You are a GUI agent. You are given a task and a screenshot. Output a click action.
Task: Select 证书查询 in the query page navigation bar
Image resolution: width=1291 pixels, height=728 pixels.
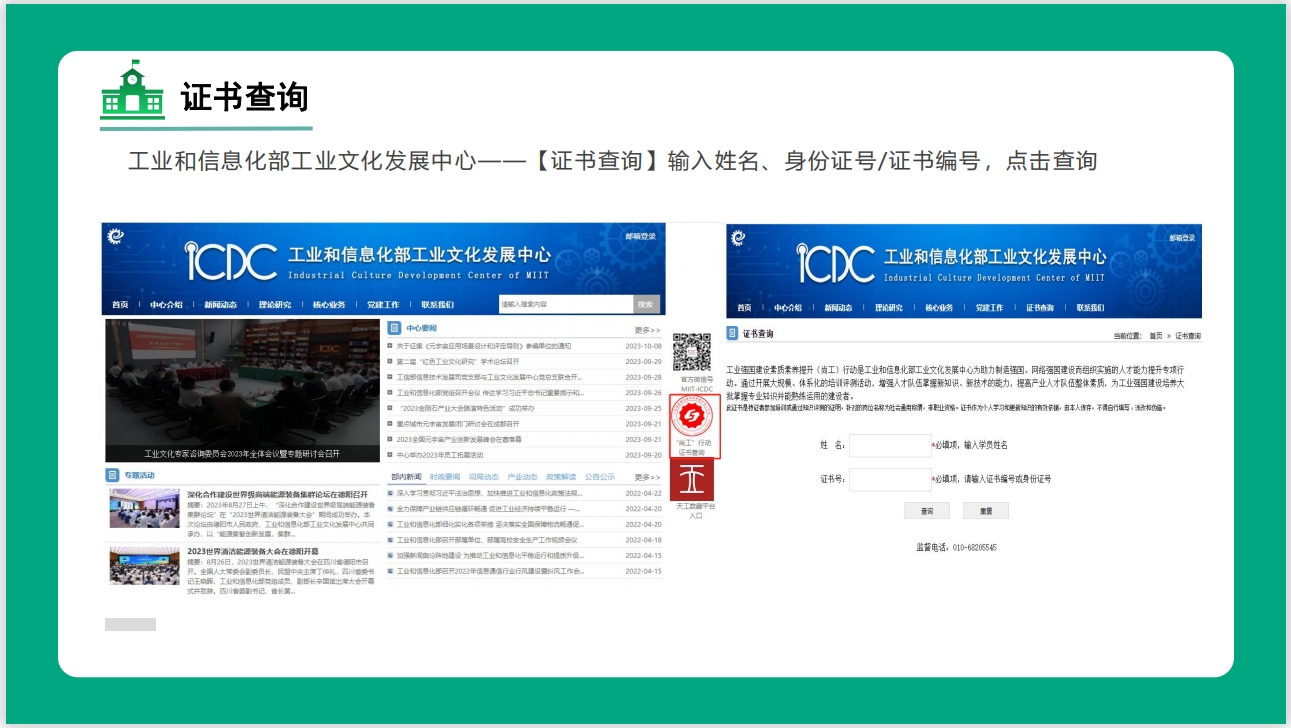pyautogui.click(x=1040, y=308)
